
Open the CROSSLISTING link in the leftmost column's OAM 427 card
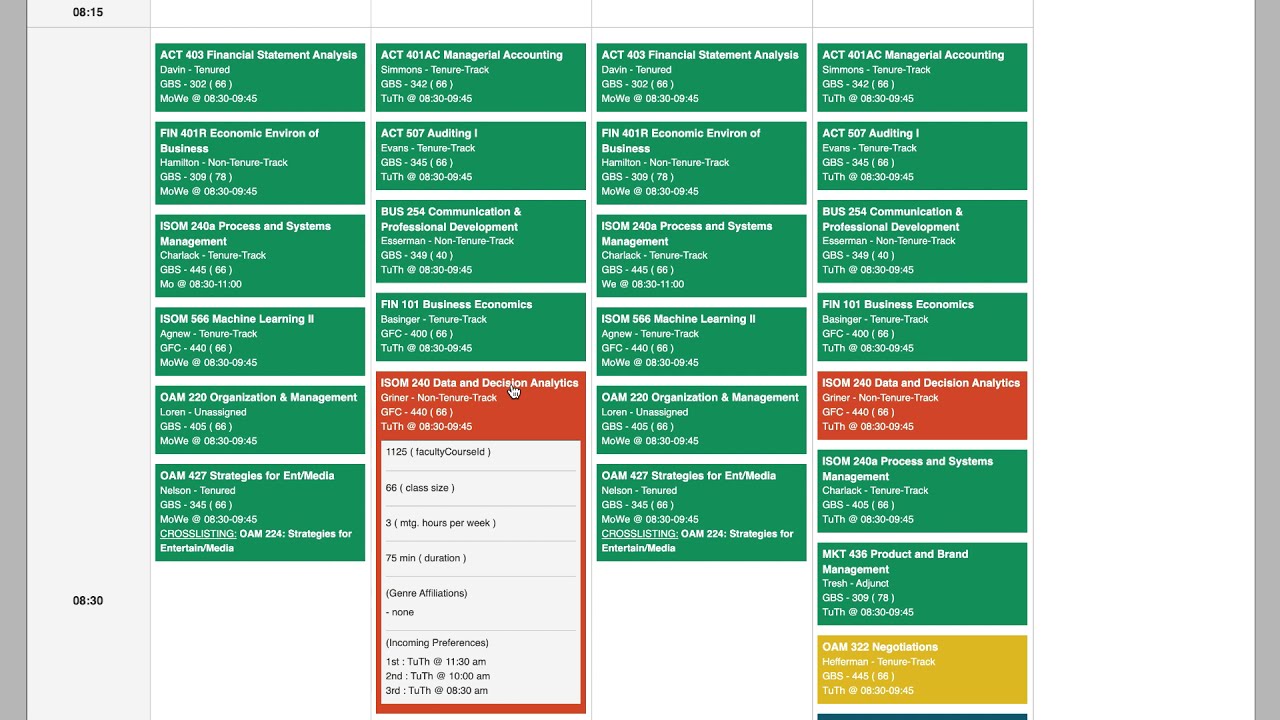point(198,534)
